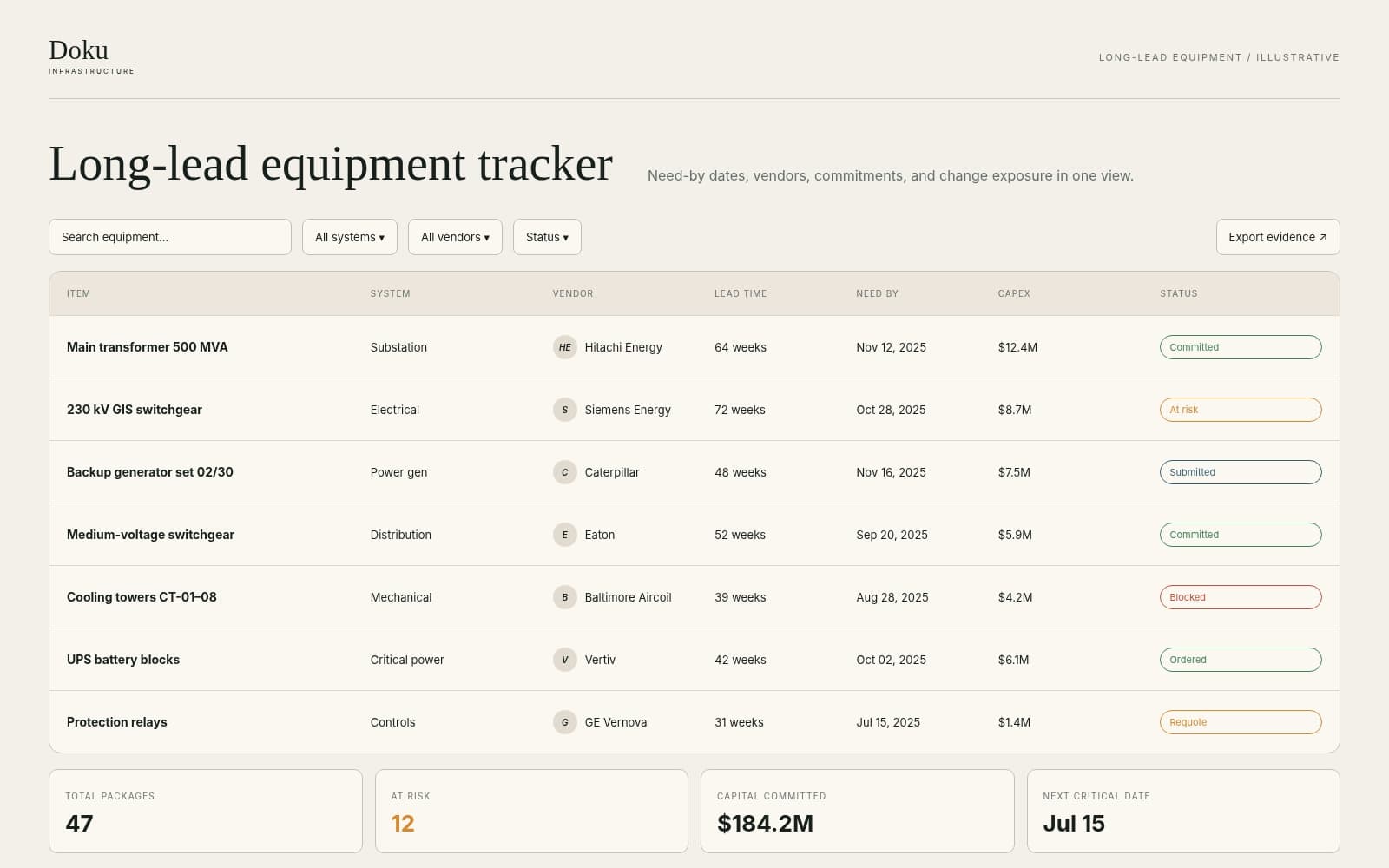
Task: Click the Critical power system cell
Action: (x=407, y=660)
